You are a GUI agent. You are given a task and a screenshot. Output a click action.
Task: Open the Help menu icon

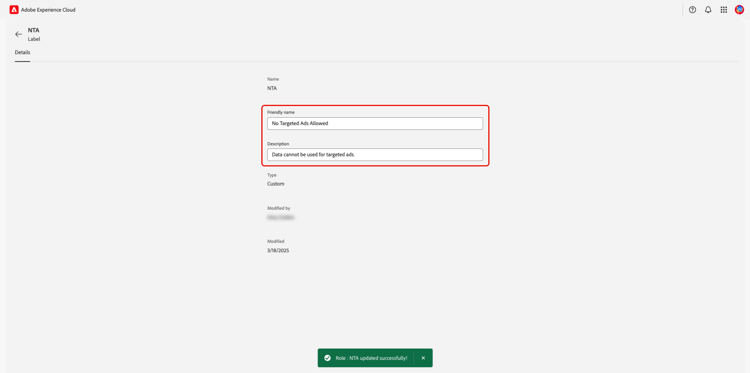click(x=692, y=10)
